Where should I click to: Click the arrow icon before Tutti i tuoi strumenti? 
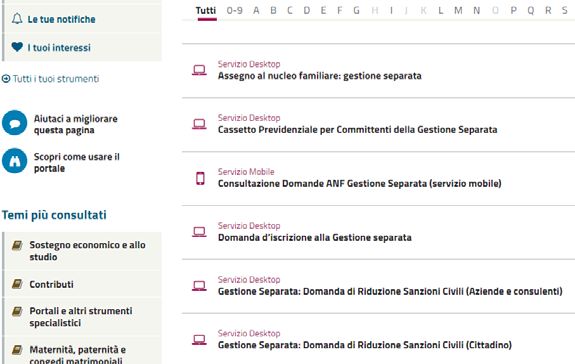[x=6, y=78]
